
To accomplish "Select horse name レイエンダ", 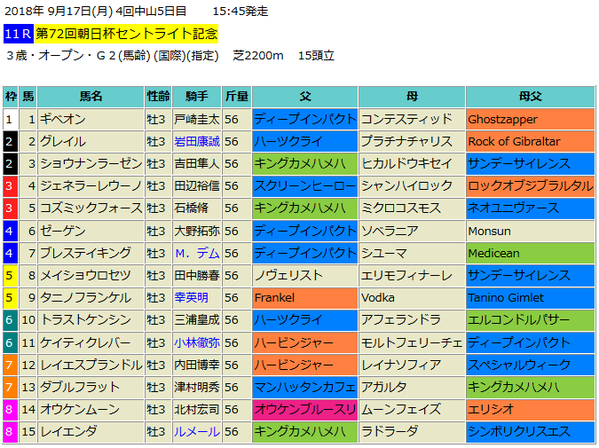I will [68, 432].
